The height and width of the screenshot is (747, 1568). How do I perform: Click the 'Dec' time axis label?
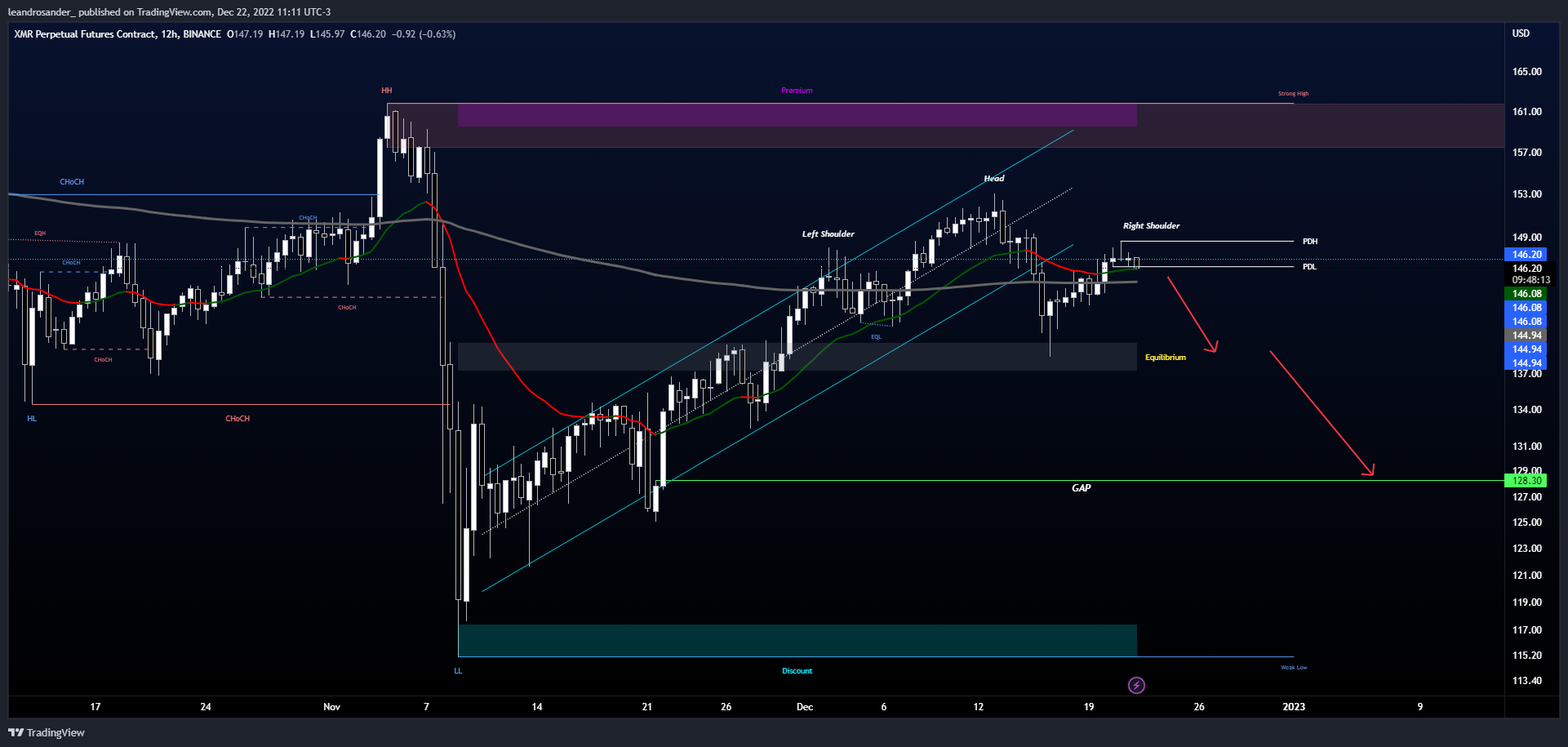click(805, 707)
